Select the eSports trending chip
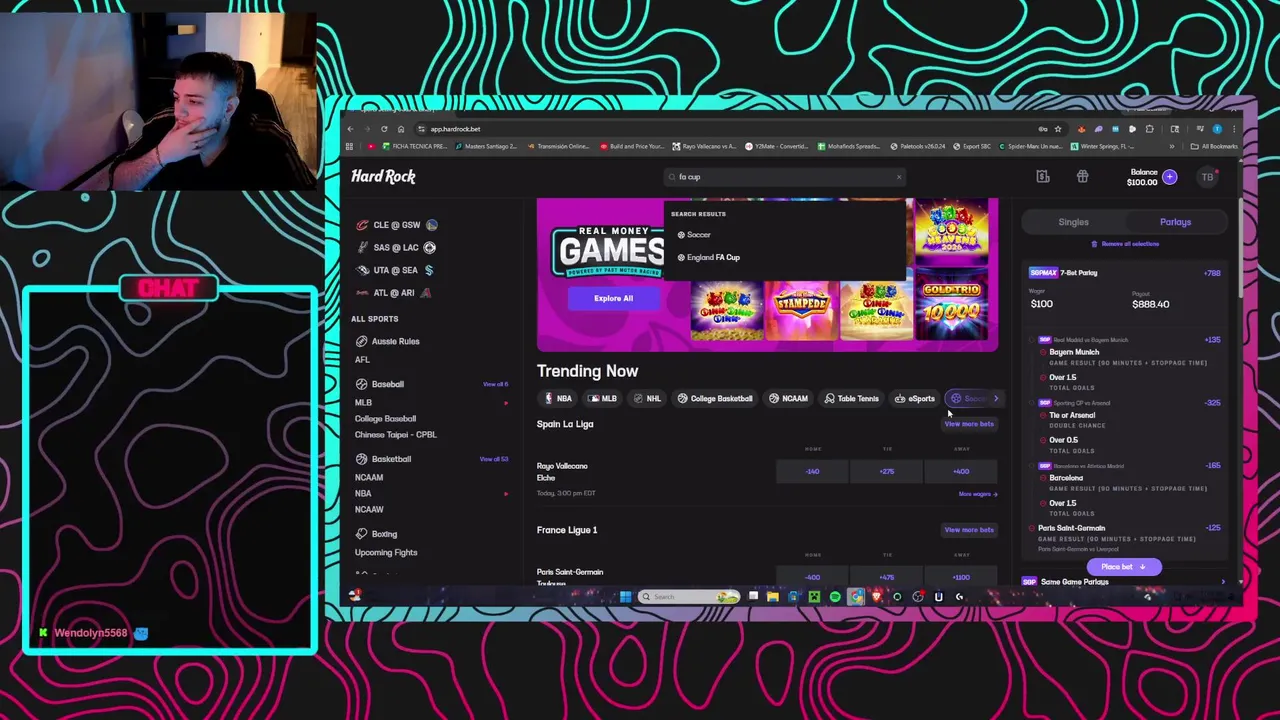The image size is (1280, 720). click(x=914, y=399)
